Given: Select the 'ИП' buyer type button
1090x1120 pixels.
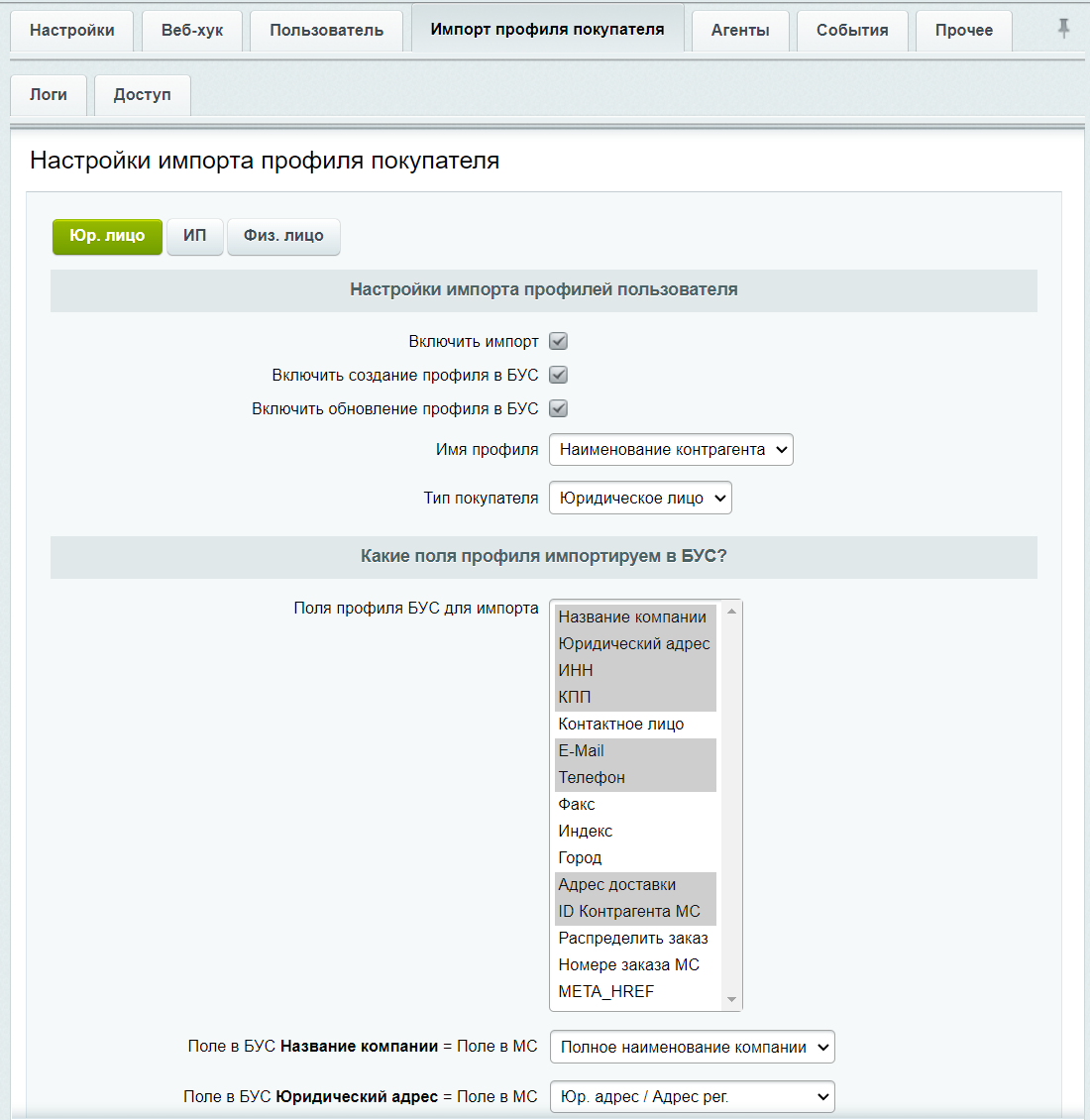Looking at the screenshot, I should (x=195, y=236).
